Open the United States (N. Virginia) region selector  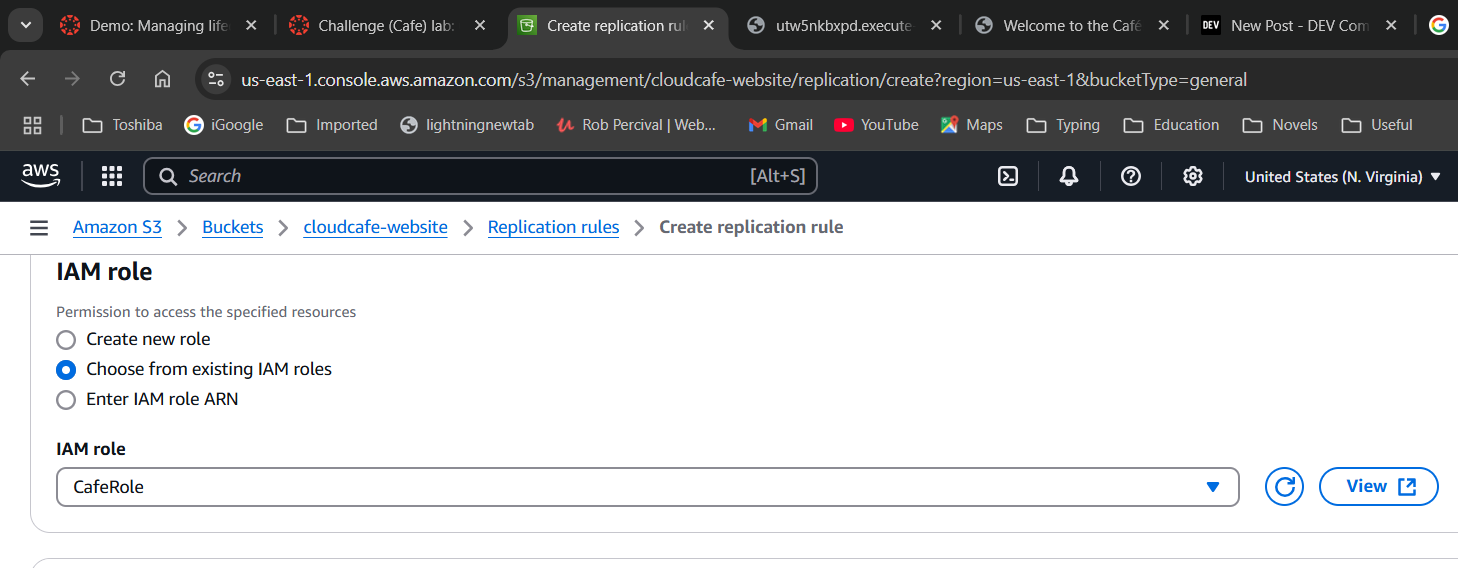tap(1343, 177)
